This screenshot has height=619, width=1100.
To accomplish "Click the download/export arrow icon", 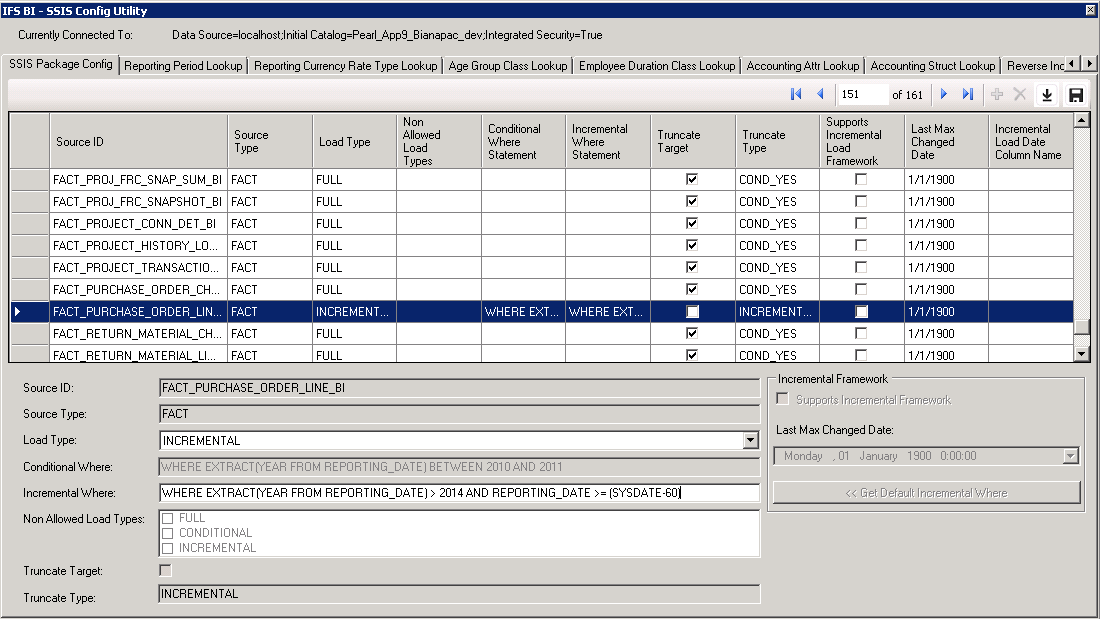I will [1047, 95].
